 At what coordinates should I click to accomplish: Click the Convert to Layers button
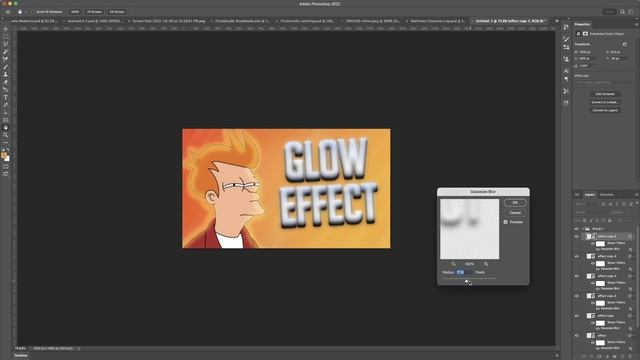[605, 110]
